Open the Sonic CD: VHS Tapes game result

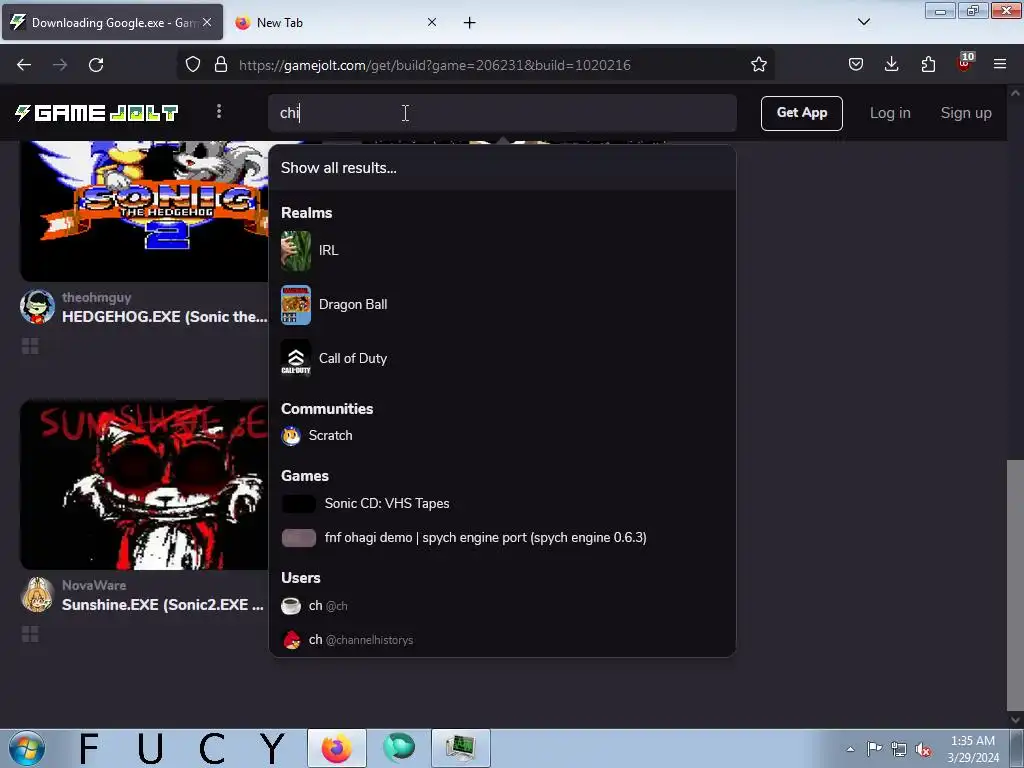click(502, 504)
